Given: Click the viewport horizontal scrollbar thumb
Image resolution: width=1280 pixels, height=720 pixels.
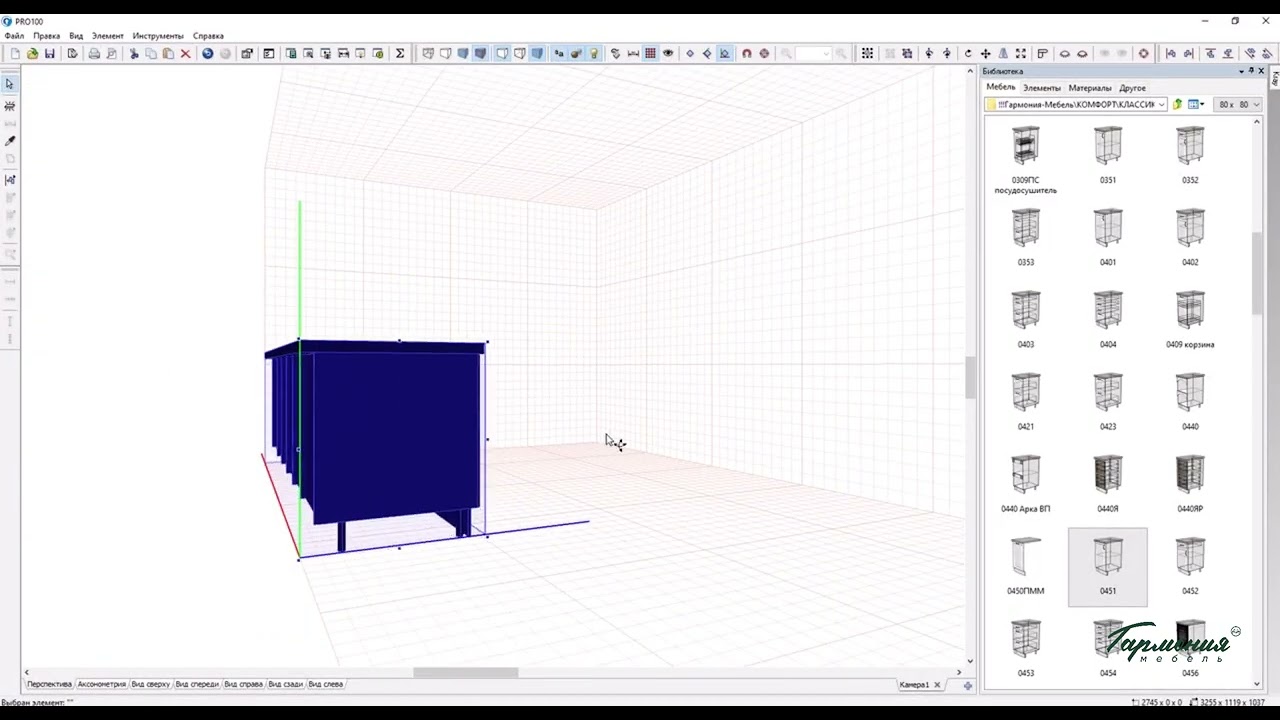Looking at the screenshot, I should click(466, 672).
